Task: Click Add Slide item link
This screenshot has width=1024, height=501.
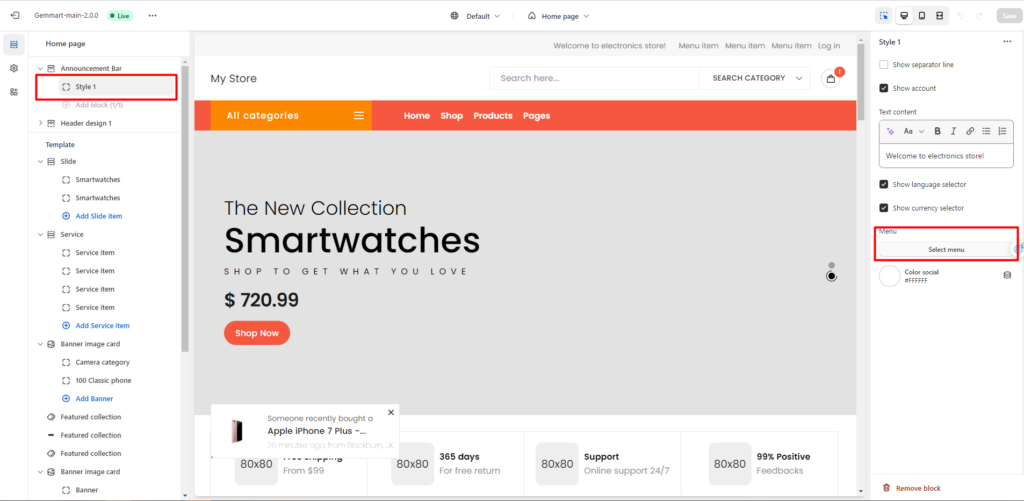Action: point(99,216)
